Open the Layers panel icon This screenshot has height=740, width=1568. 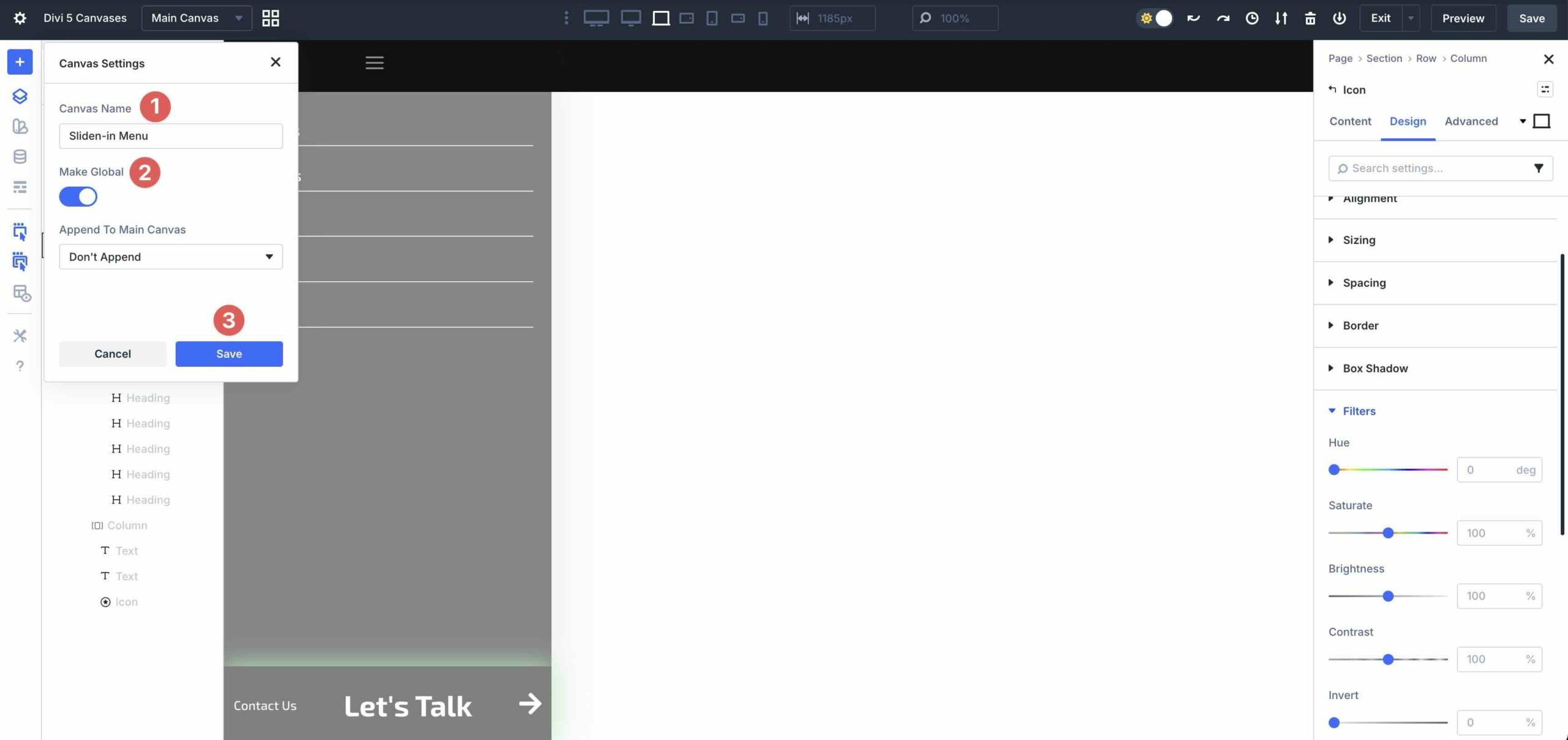coord(20,96)
